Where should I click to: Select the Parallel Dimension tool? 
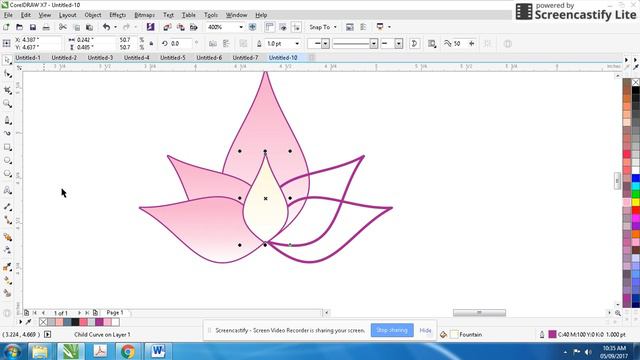[7, 207]
